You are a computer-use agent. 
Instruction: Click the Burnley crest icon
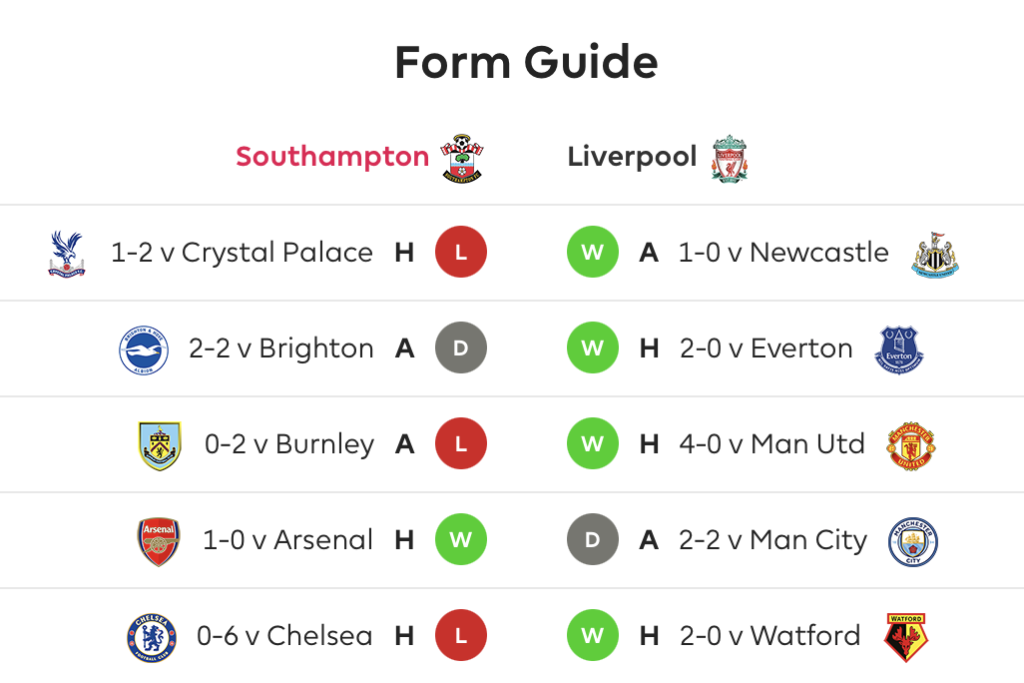(x=159, y=446)
